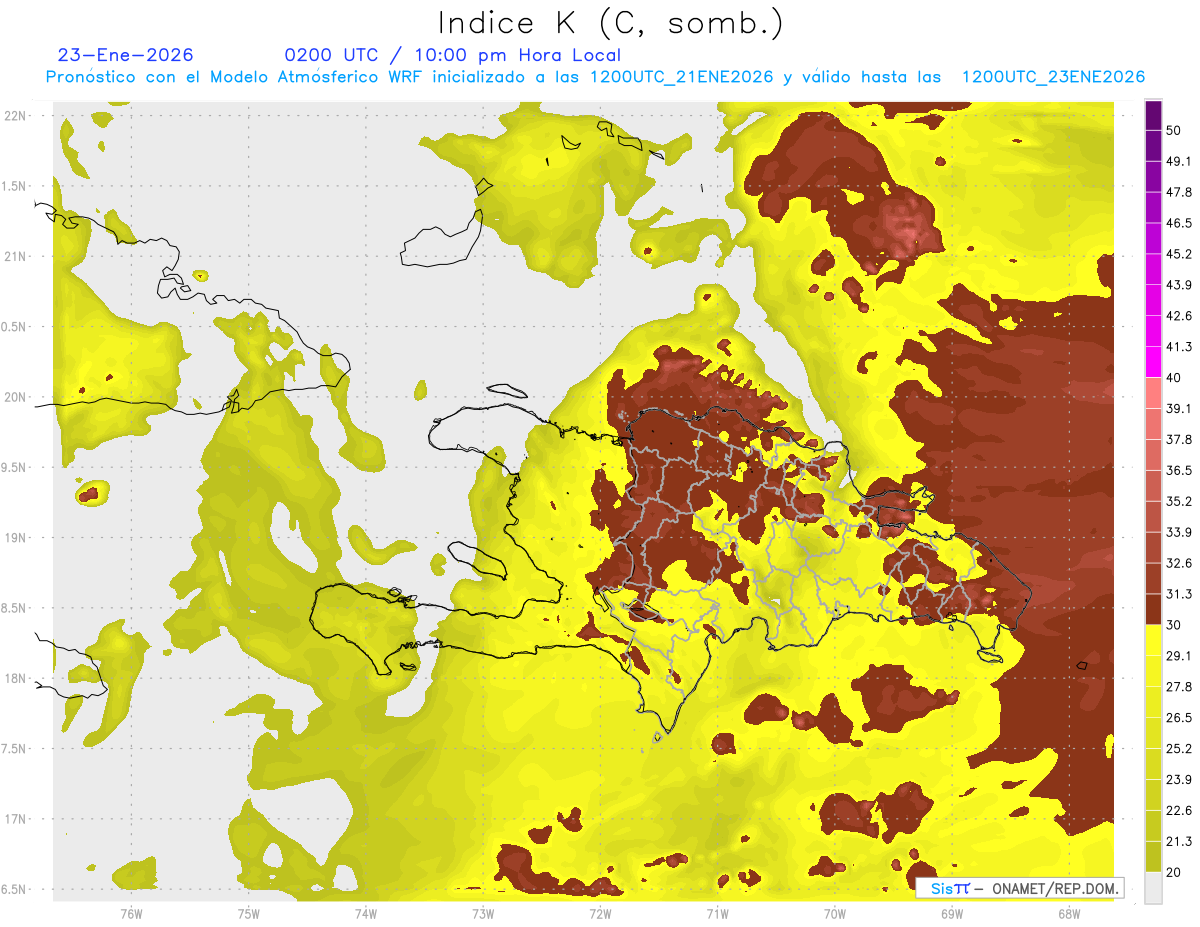Click the longitude axis label '72W'
Screen dimensions: 1200x927
tap(600, 914)
